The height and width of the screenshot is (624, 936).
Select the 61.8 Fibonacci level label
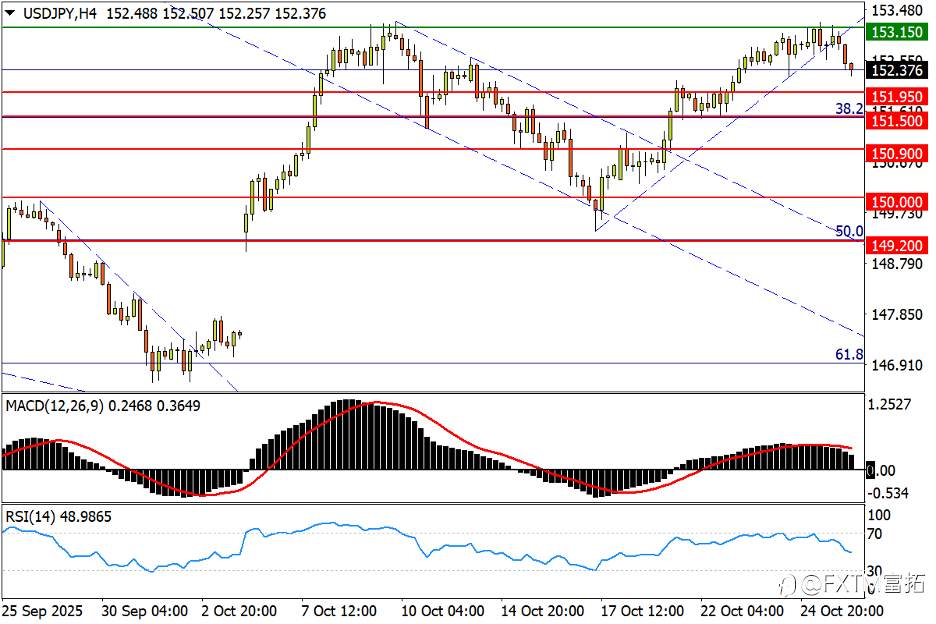[849, 355]
